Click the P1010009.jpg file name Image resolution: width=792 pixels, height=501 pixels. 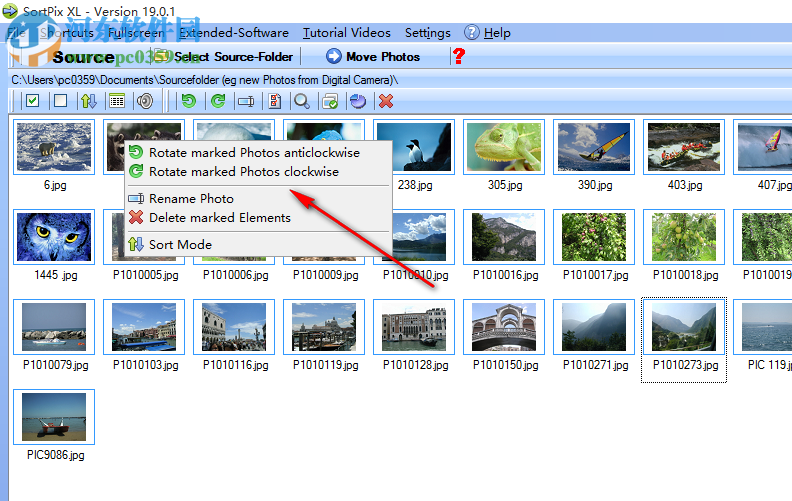click(x=326, y=275)
